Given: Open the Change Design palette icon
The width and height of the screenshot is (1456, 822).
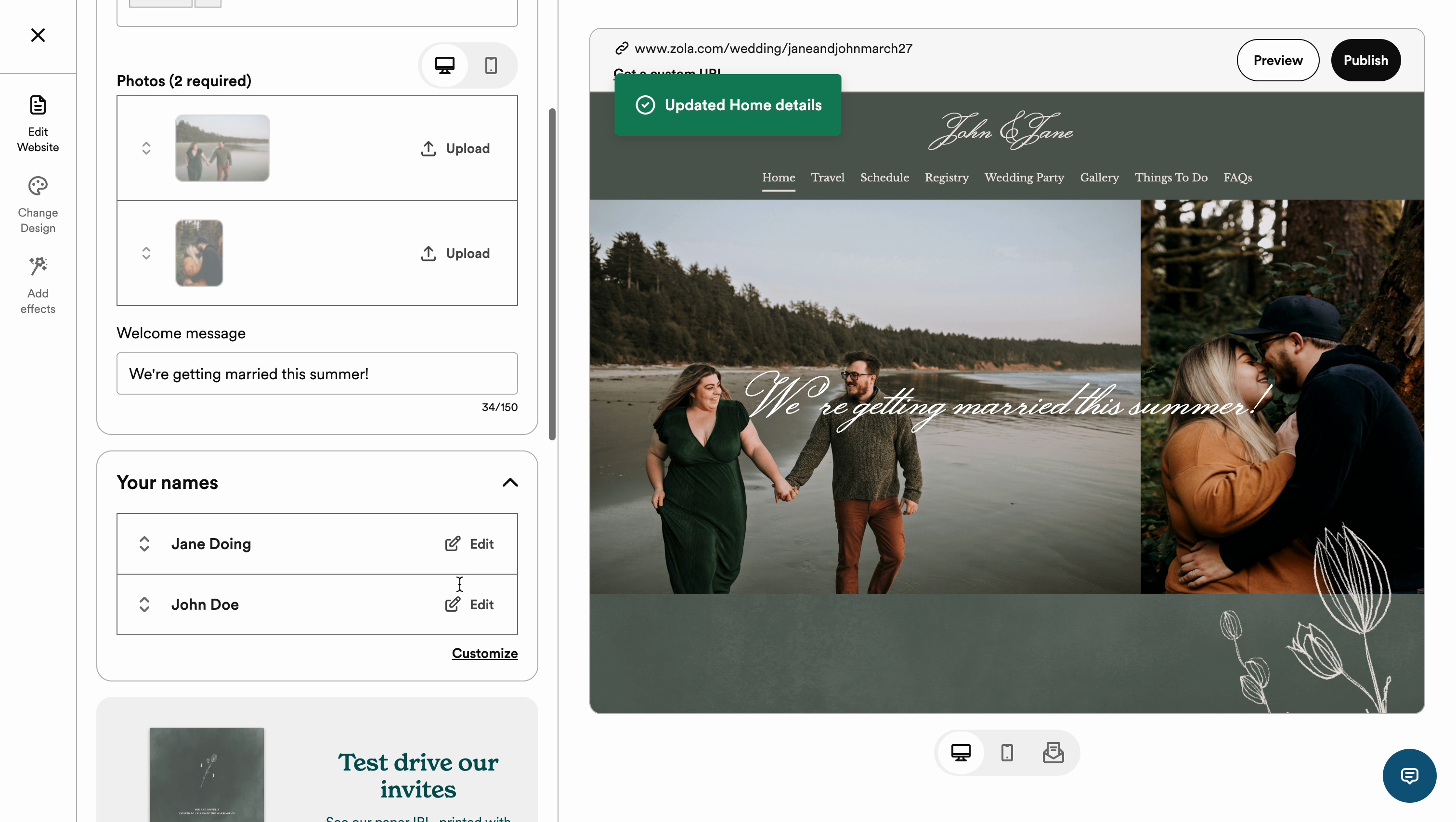Looking at the screenshot, I should point(38,186).
